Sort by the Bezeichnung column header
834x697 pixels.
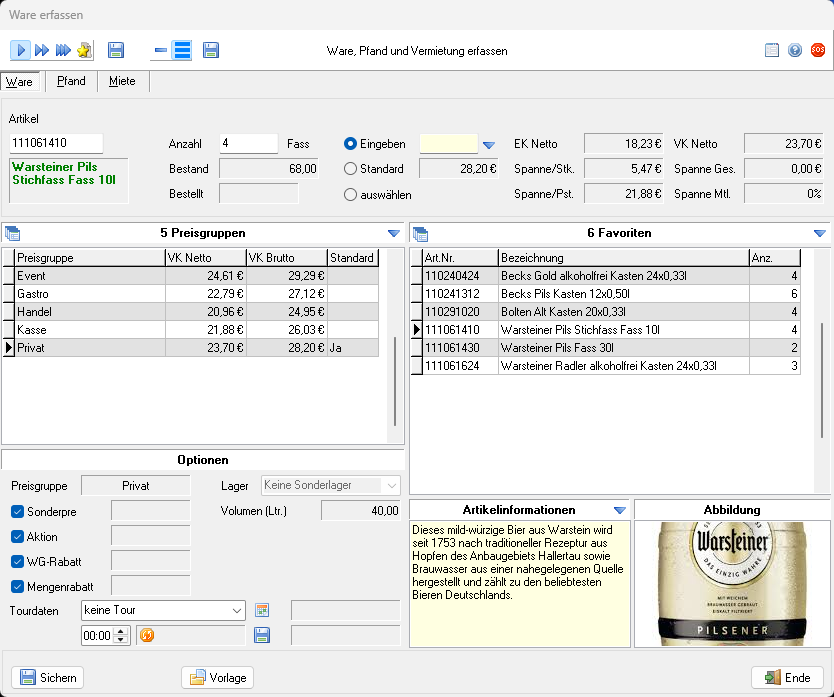623,258
